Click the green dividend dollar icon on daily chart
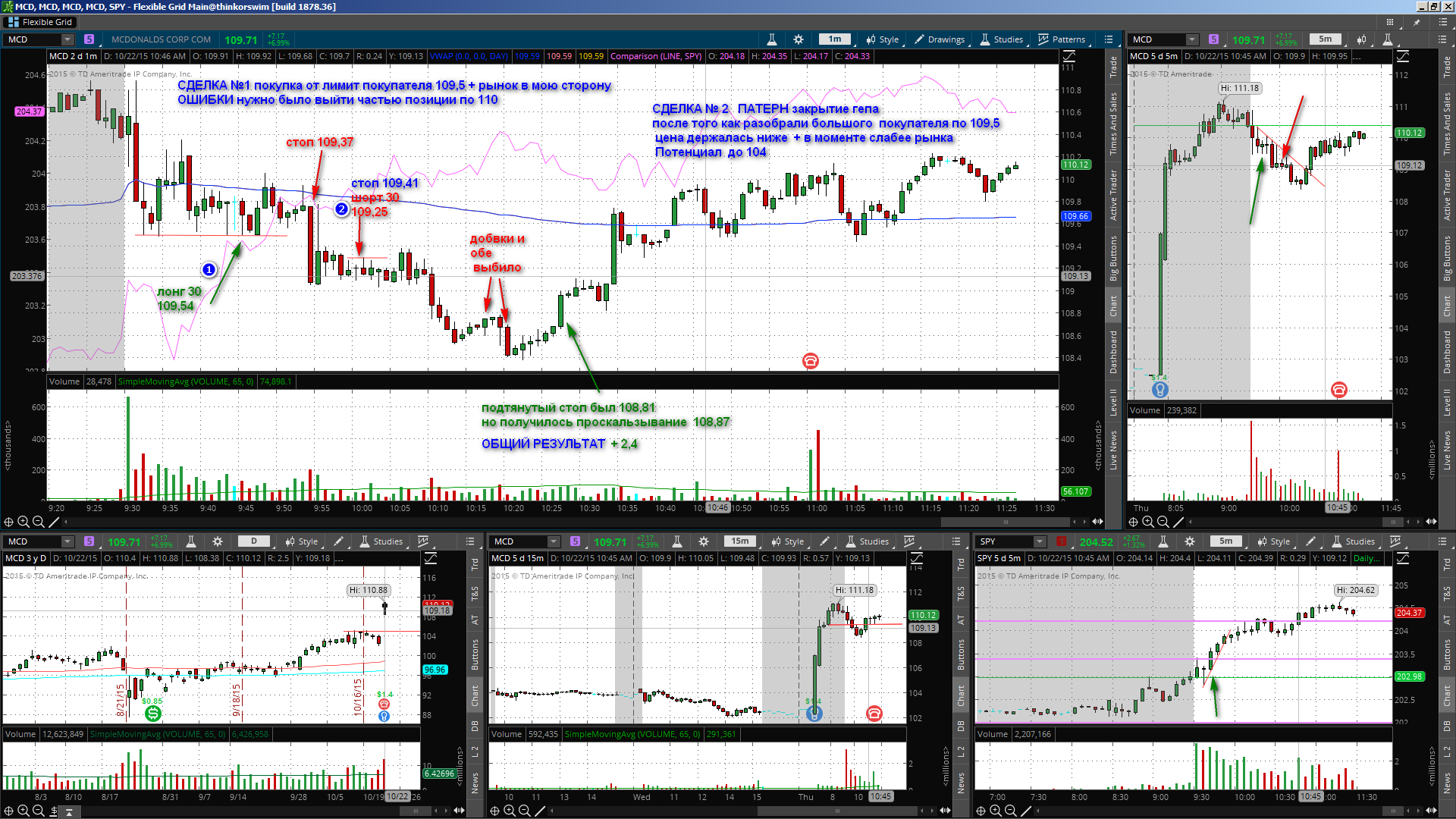1456x819 pixels. [x=152, y=713]
